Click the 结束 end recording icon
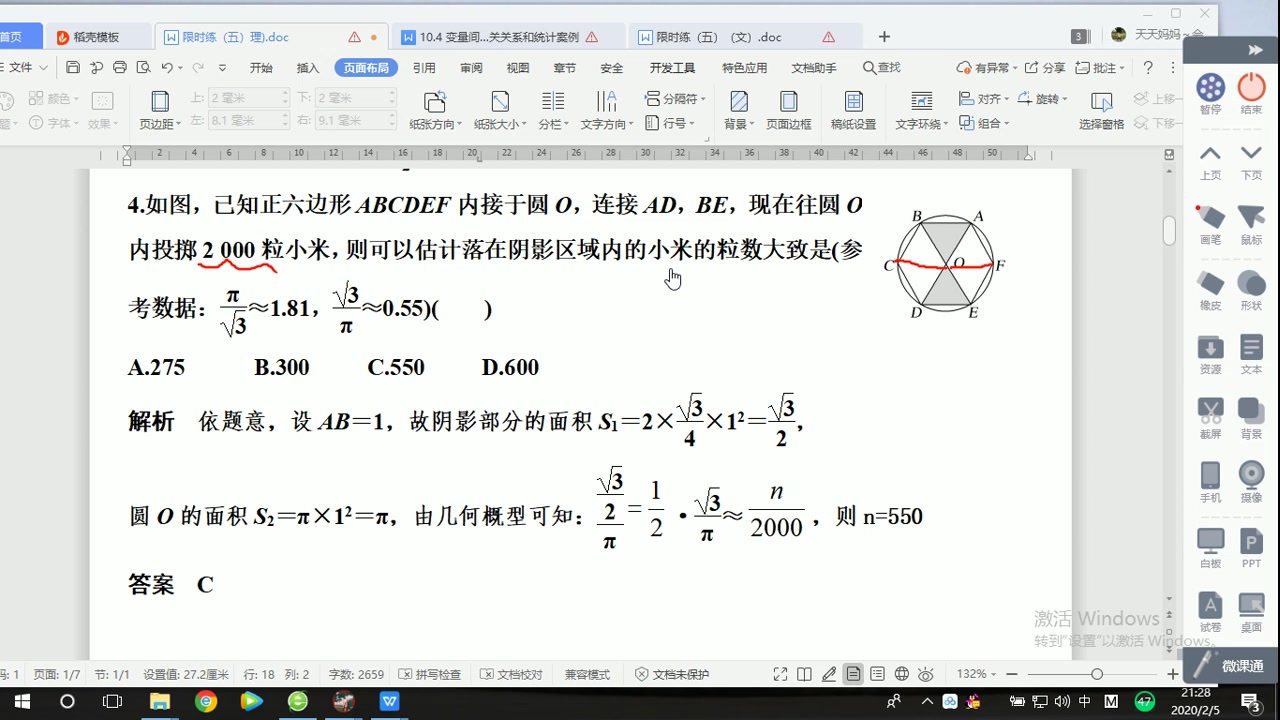 click(1251, 94)
